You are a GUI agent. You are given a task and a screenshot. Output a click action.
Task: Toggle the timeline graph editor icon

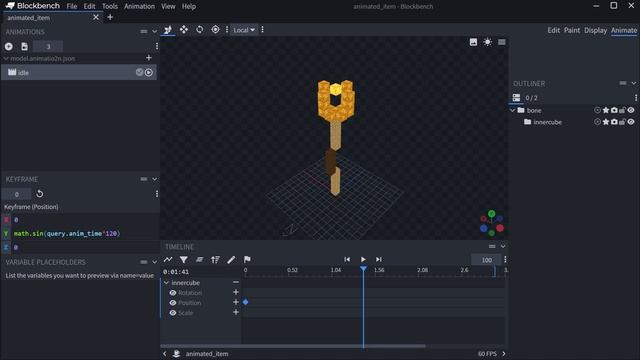pyautogui.click(x=168, y=260)
